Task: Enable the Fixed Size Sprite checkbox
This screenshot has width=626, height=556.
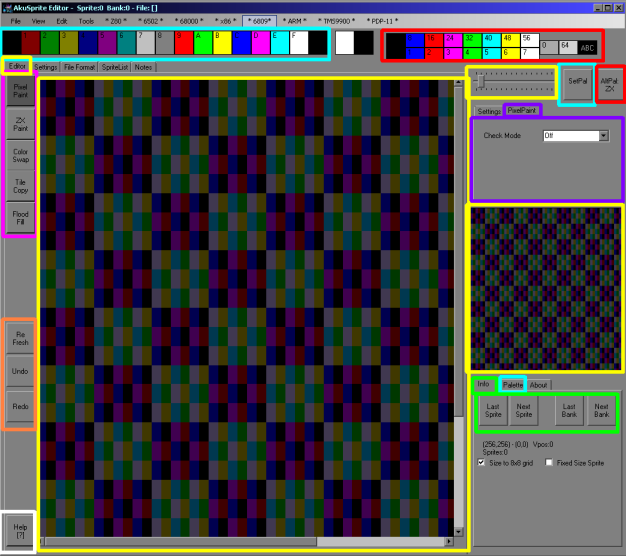Action: pyautogui.click(x=549, y=463)
